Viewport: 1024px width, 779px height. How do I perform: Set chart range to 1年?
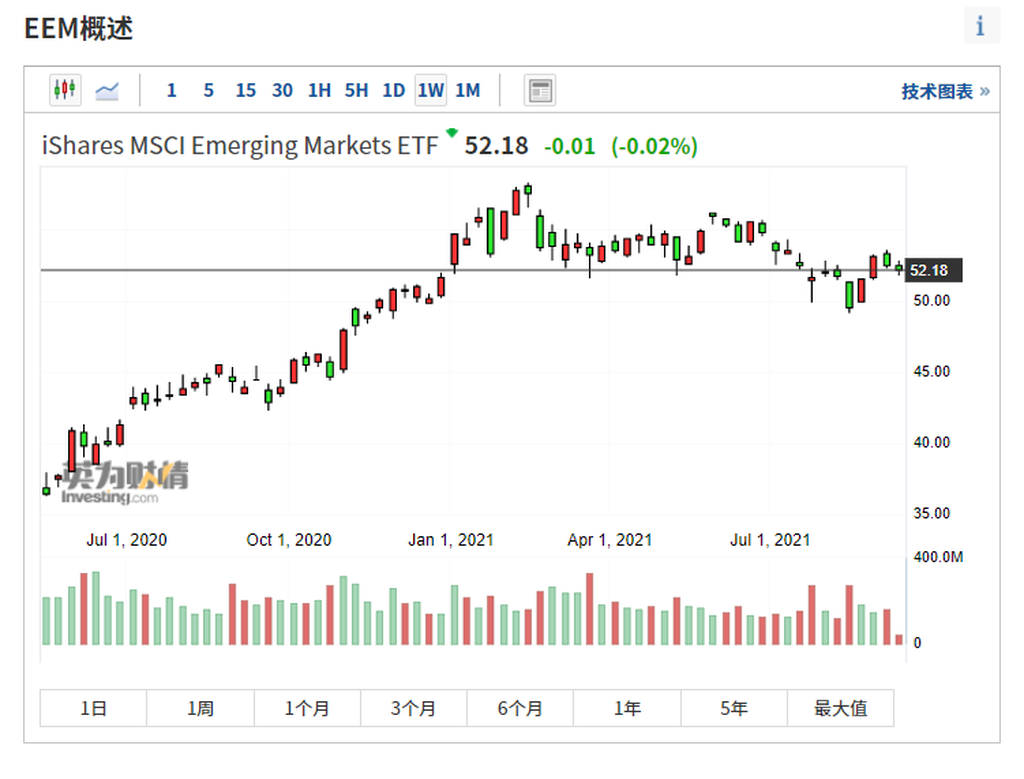click(627, 708)
